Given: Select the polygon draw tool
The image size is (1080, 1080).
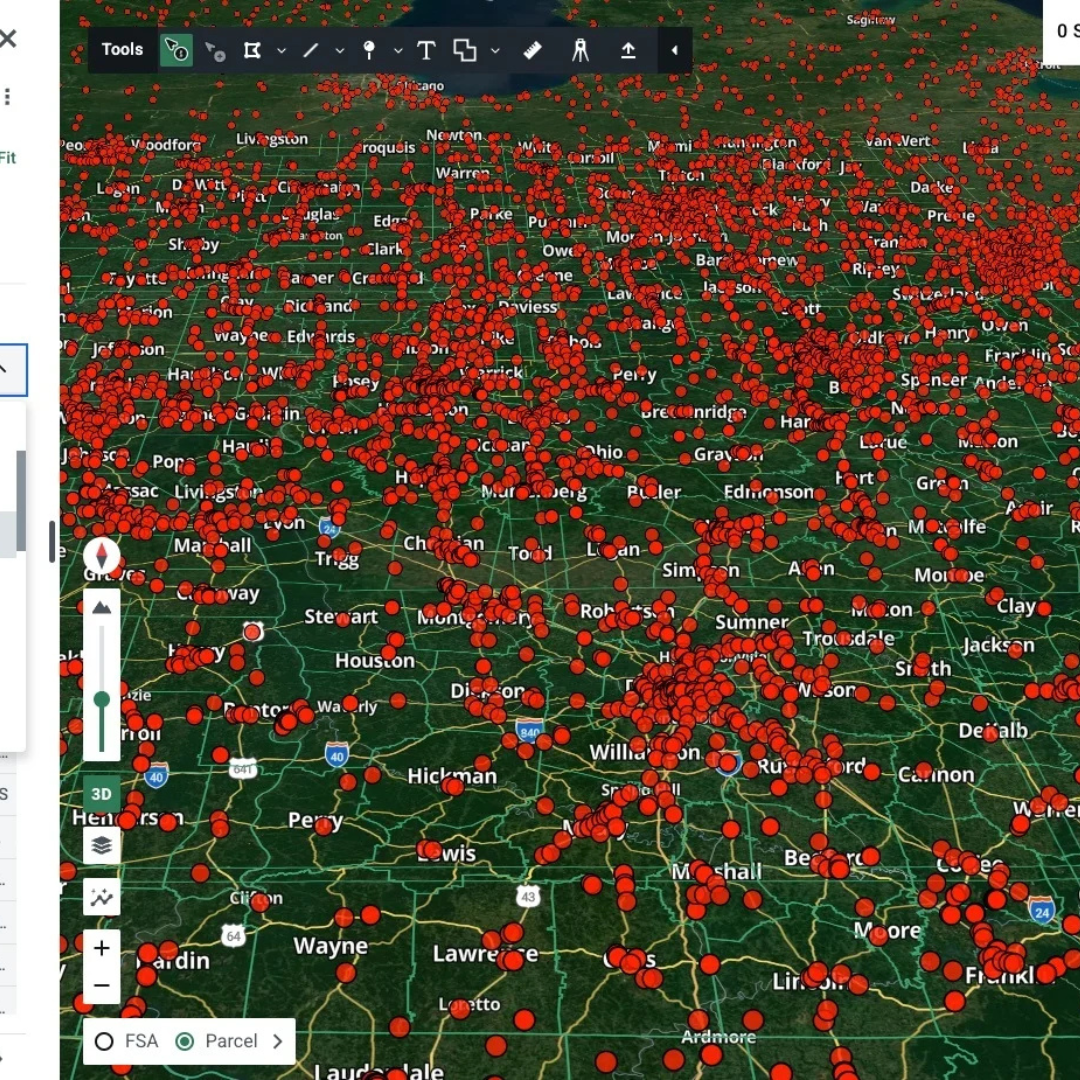Looking at the screenshot, I should pyautogui.click(x=252, y=50).
